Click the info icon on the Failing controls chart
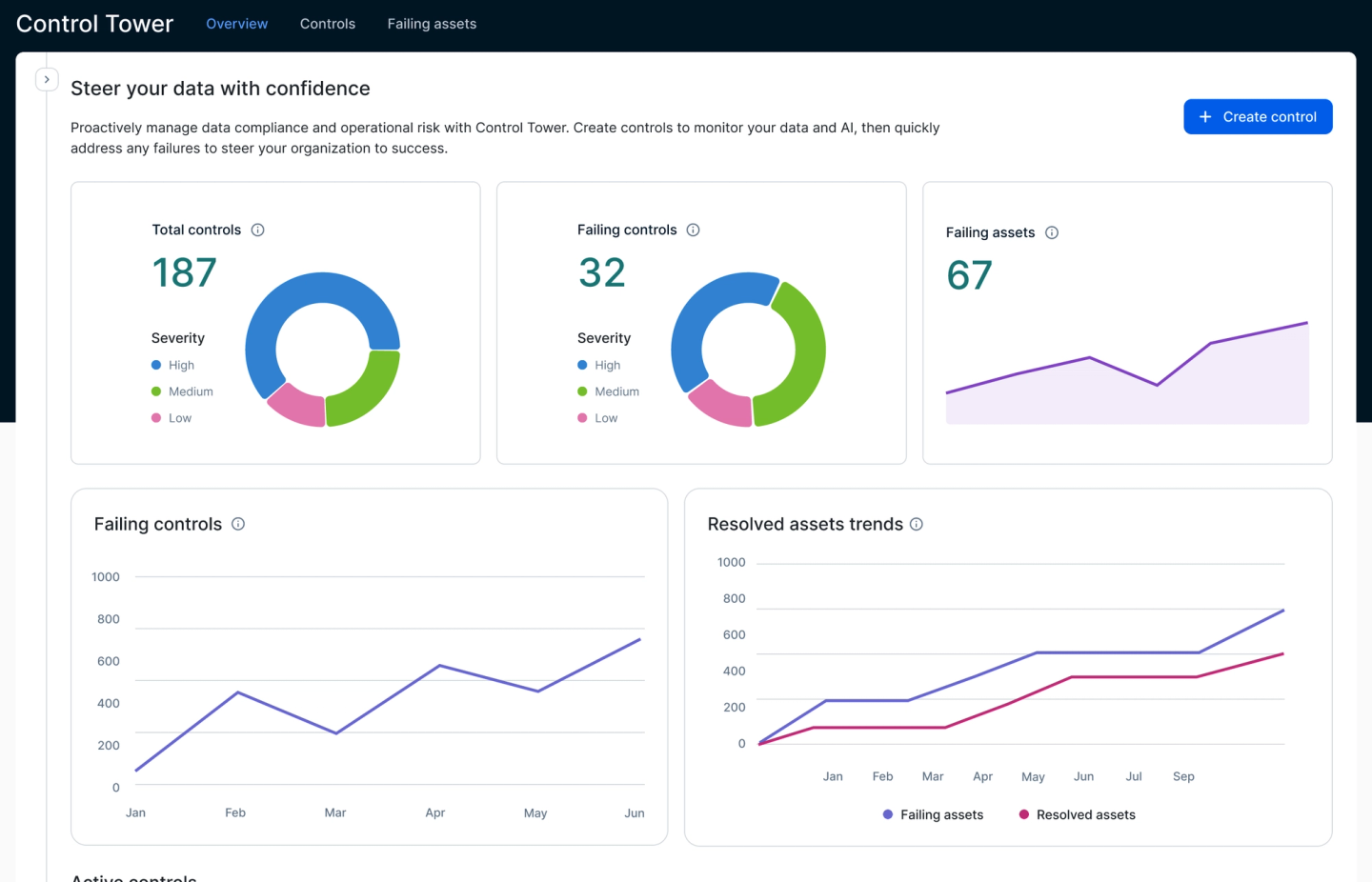This screenshot has width=1372, height=882. coord(237,523)
